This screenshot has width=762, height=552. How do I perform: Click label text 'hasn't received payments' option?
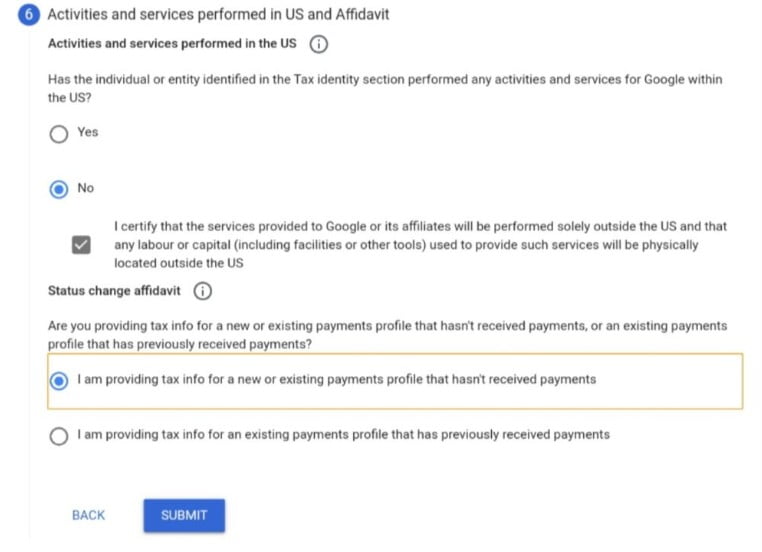pyautogui.click(x=337, y=379)
